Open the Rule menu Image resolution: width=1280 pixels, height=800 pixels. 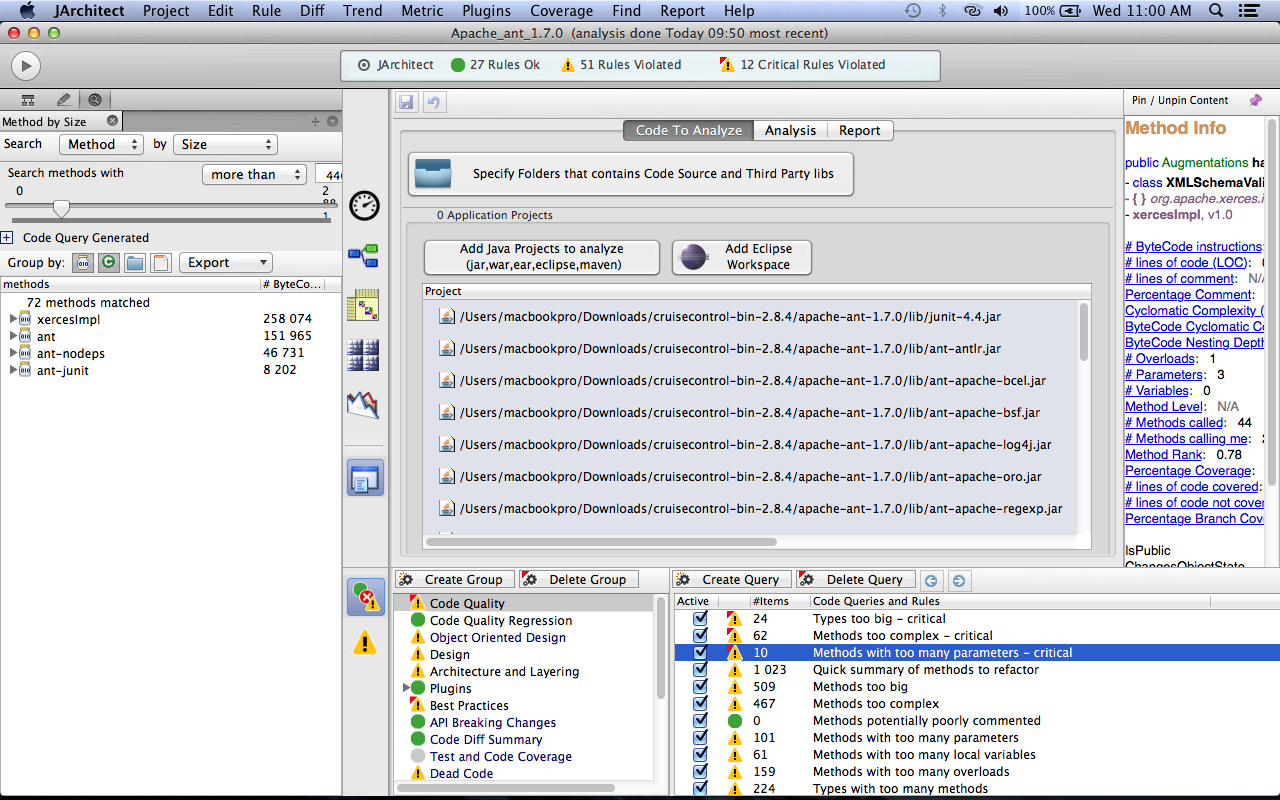pos(266,11)
